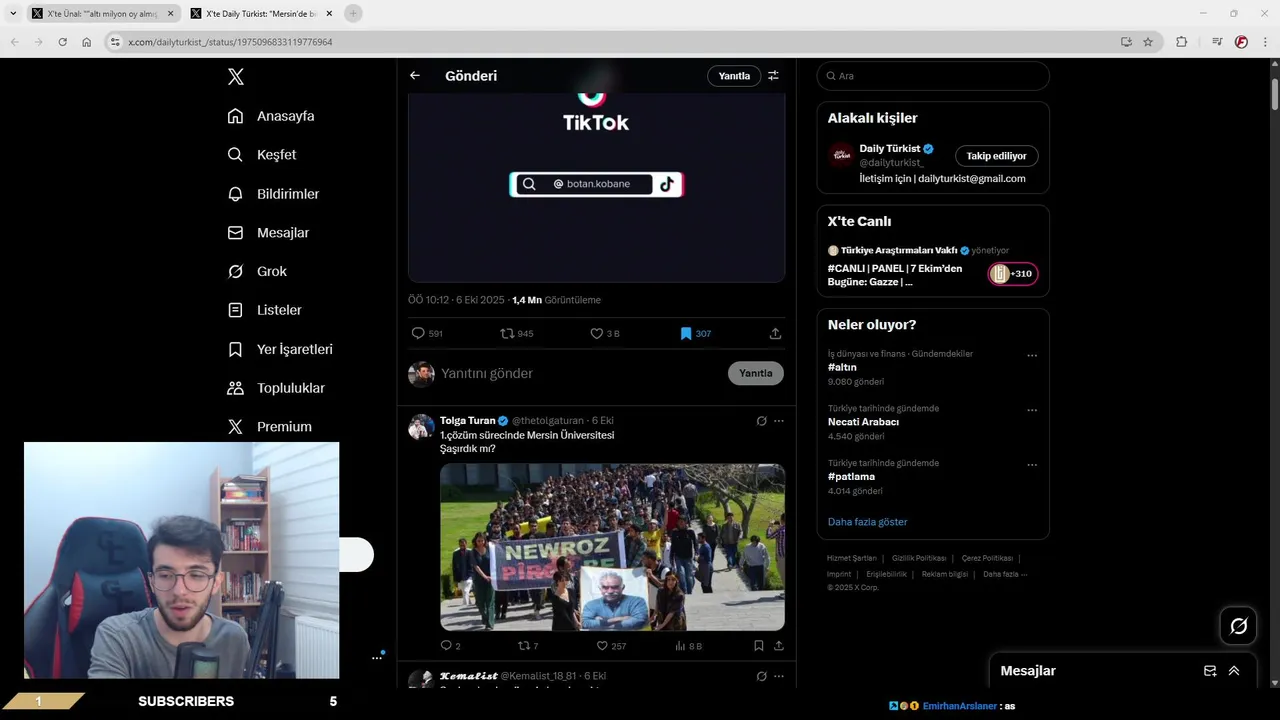Screen dimensions: 1280x720
Task: Expand the Mesajlar drawer
Action: (1234, 671)
